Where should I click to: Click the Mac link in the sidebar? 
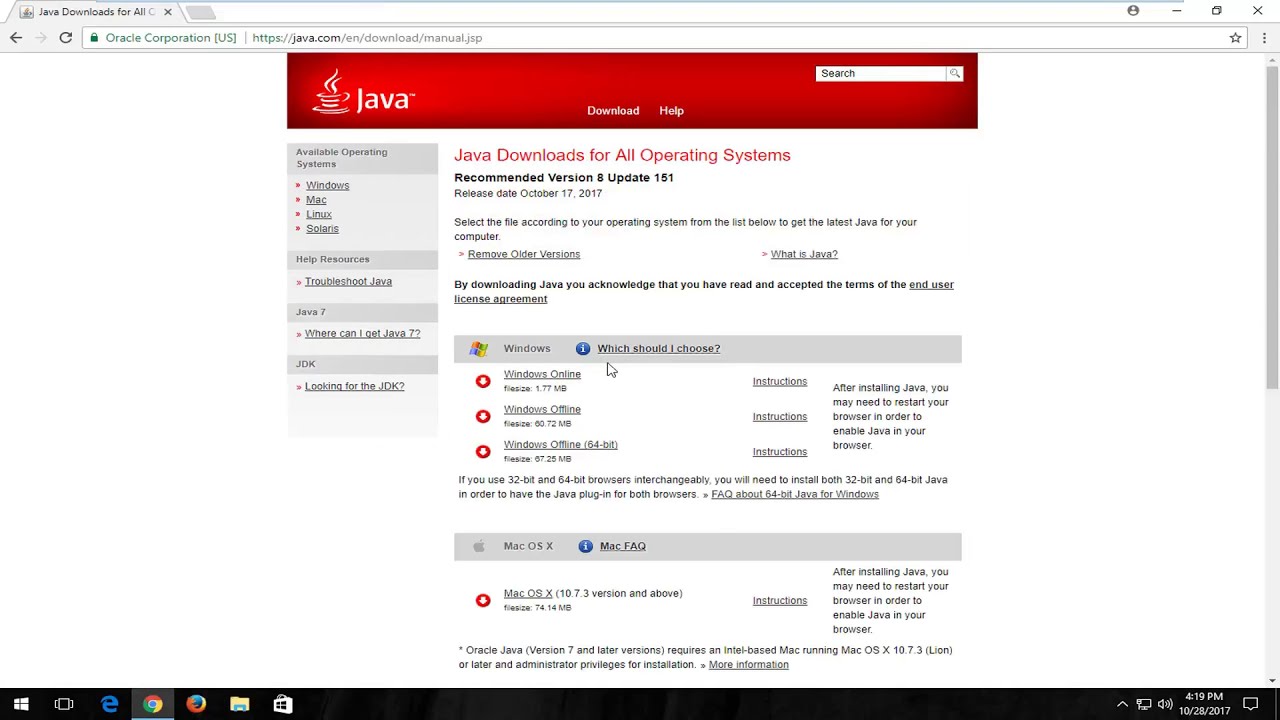316,200
